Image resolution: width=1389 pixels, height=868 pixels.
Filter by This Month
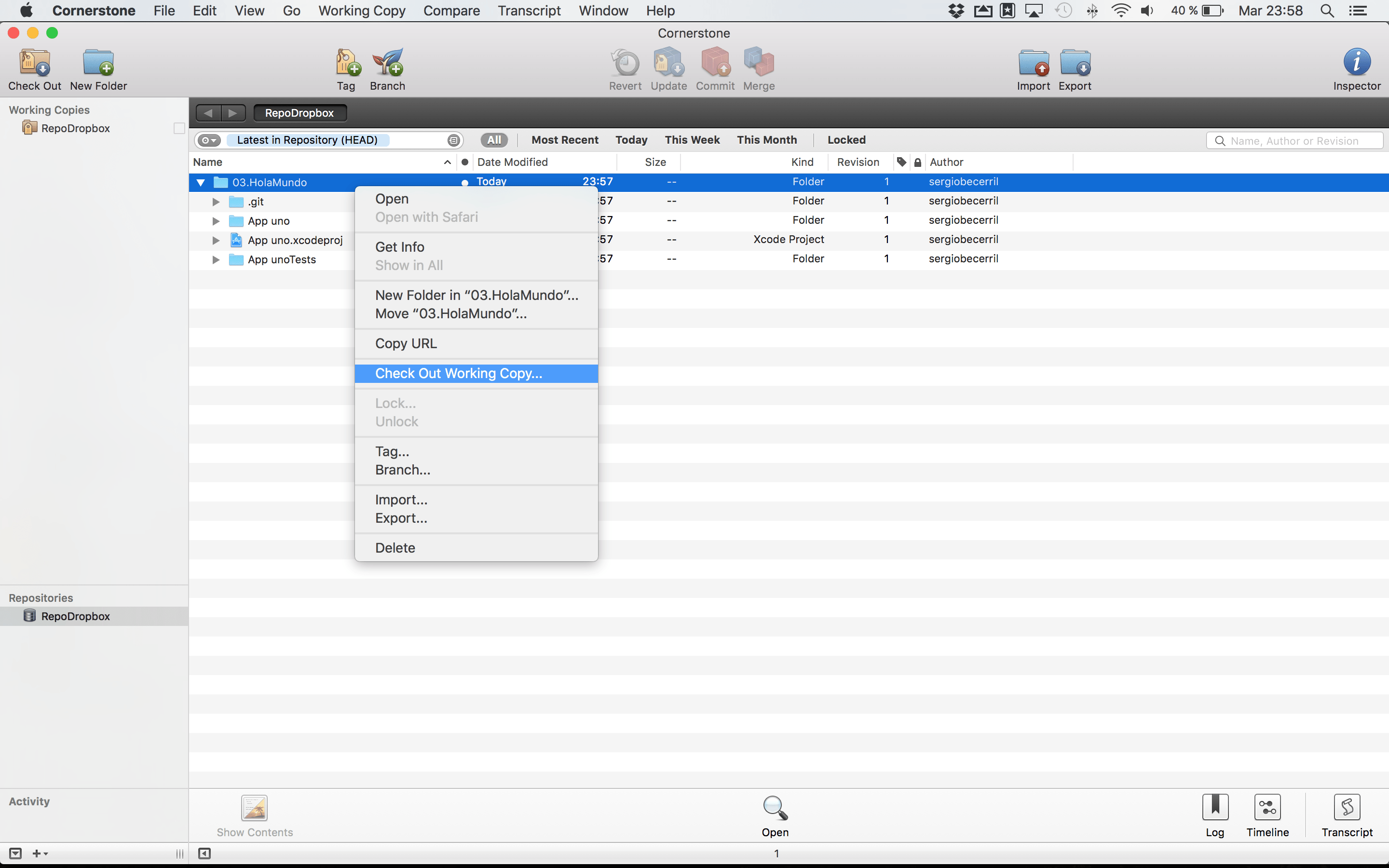pyautogui.click(x=767, y=140)
